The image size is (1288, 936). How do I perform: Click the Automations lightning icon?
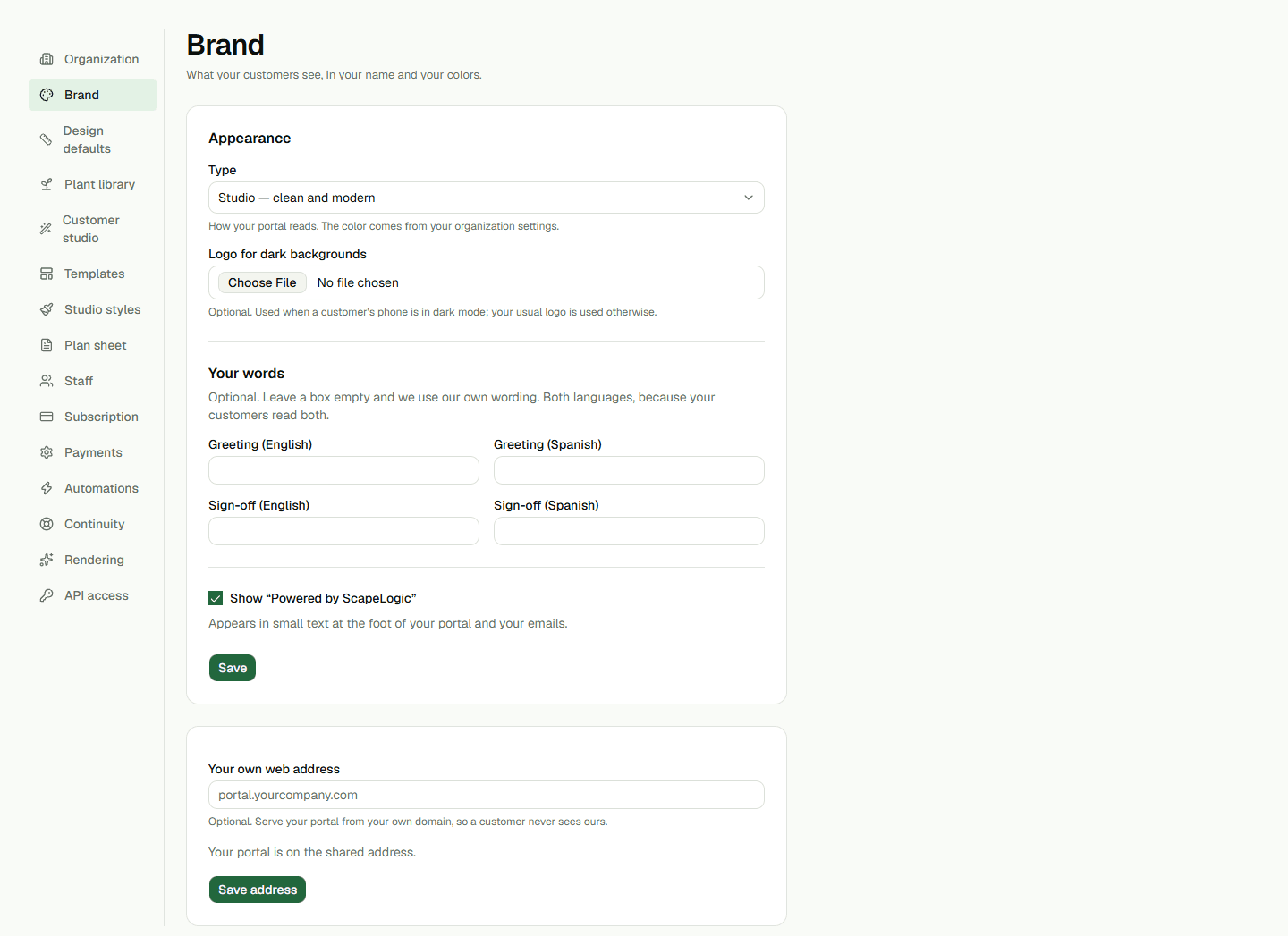[47, 488]
